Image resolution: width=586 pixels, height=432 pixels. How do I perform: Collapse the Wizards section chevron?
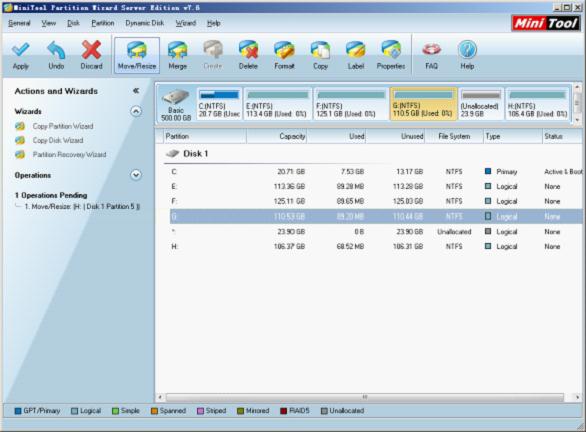136,111
